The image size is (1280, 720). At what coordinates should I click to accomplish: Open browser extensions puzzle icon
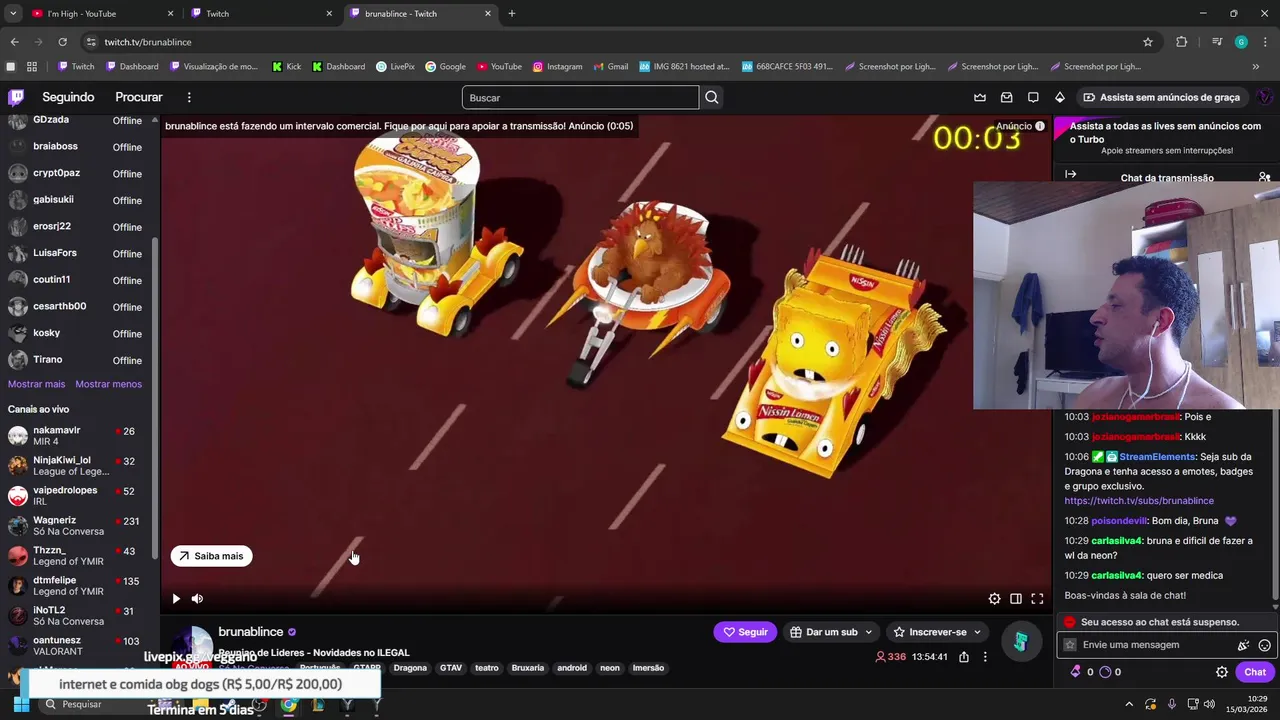tap(1182, 42)
